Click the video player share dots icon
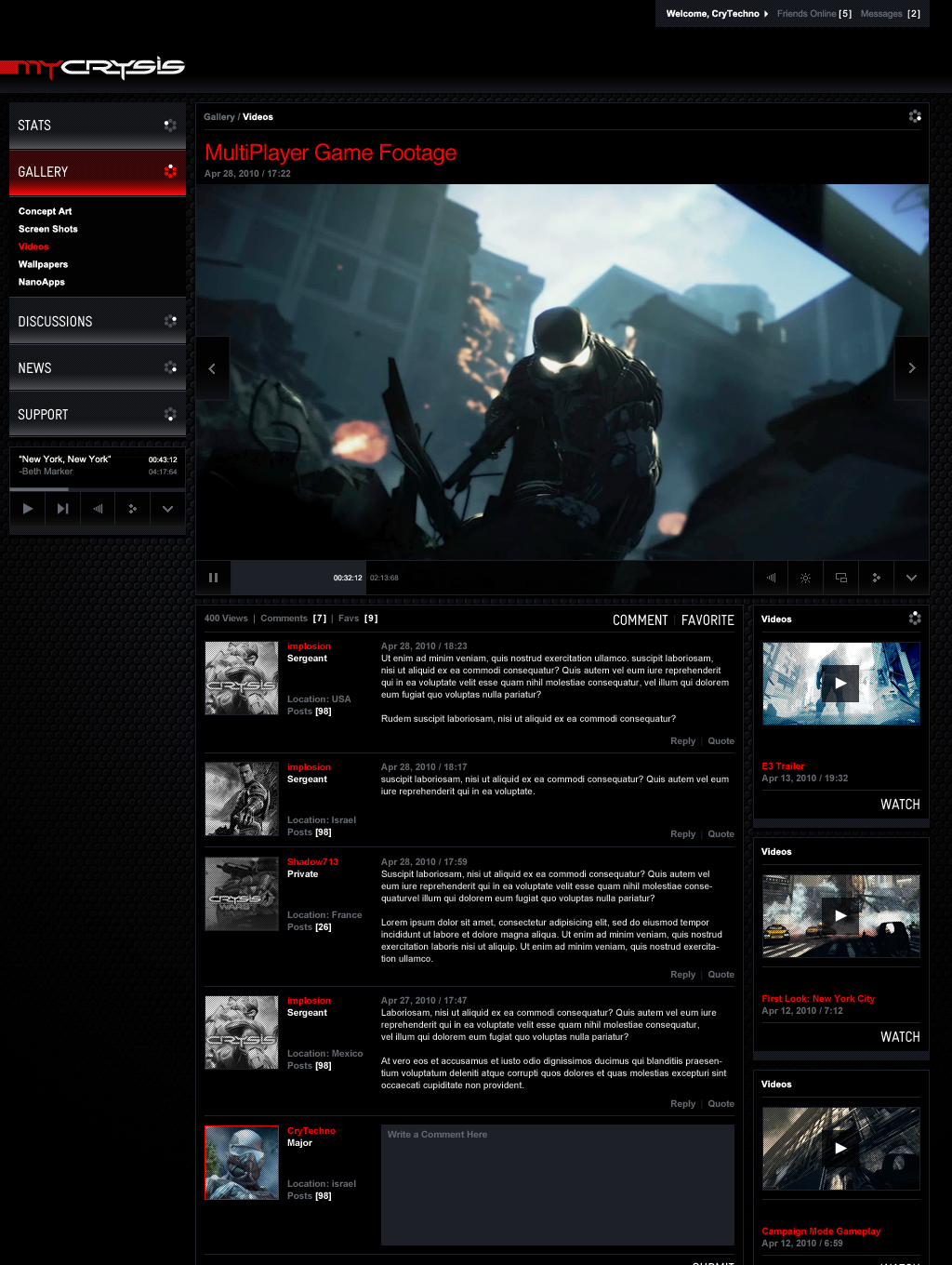This screenshot has height=1265, width=952. (876, 578)
